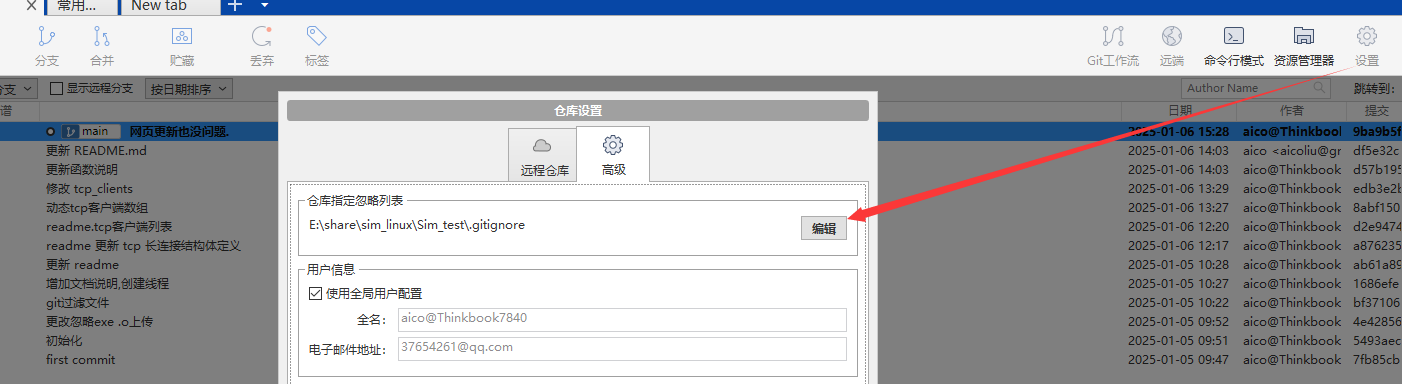Click the 电子邮件地址 email input field
1402x384 pixels.
(x=621, y=348)
